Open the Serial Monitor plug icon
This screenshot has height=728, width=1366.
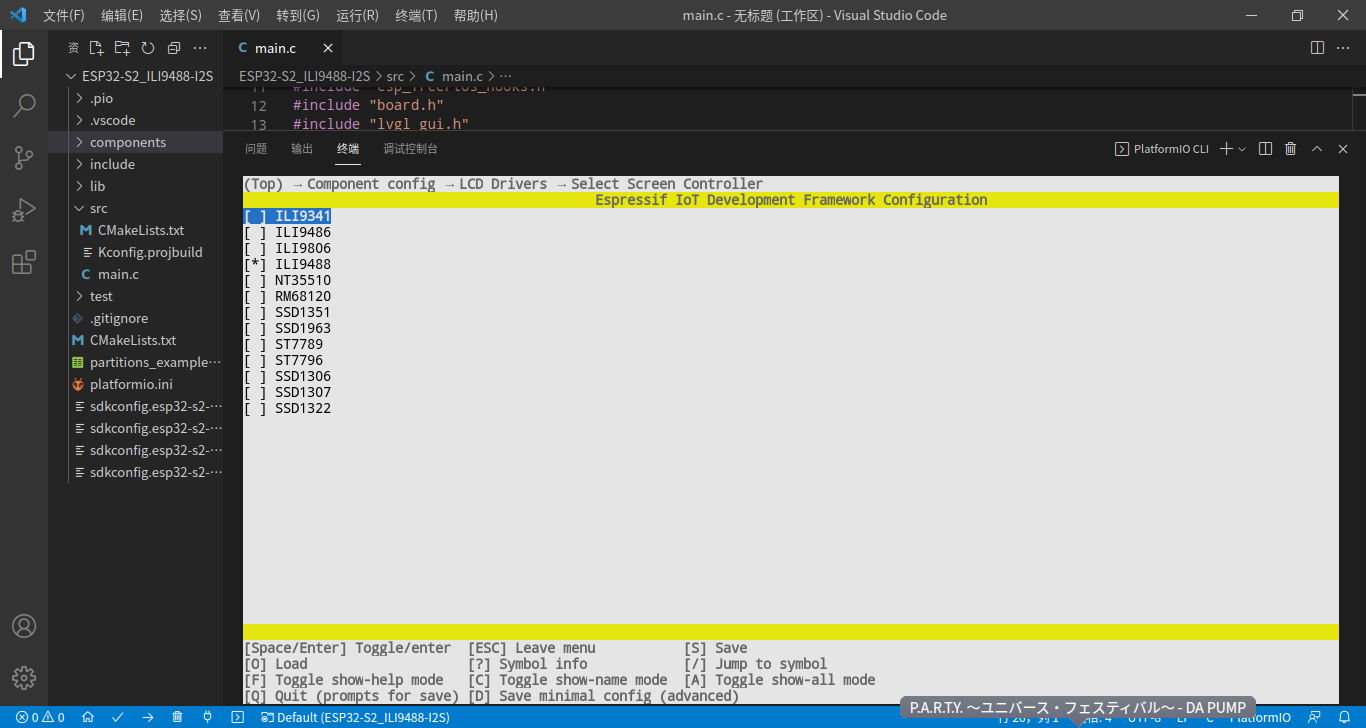[x=207, y=717]
